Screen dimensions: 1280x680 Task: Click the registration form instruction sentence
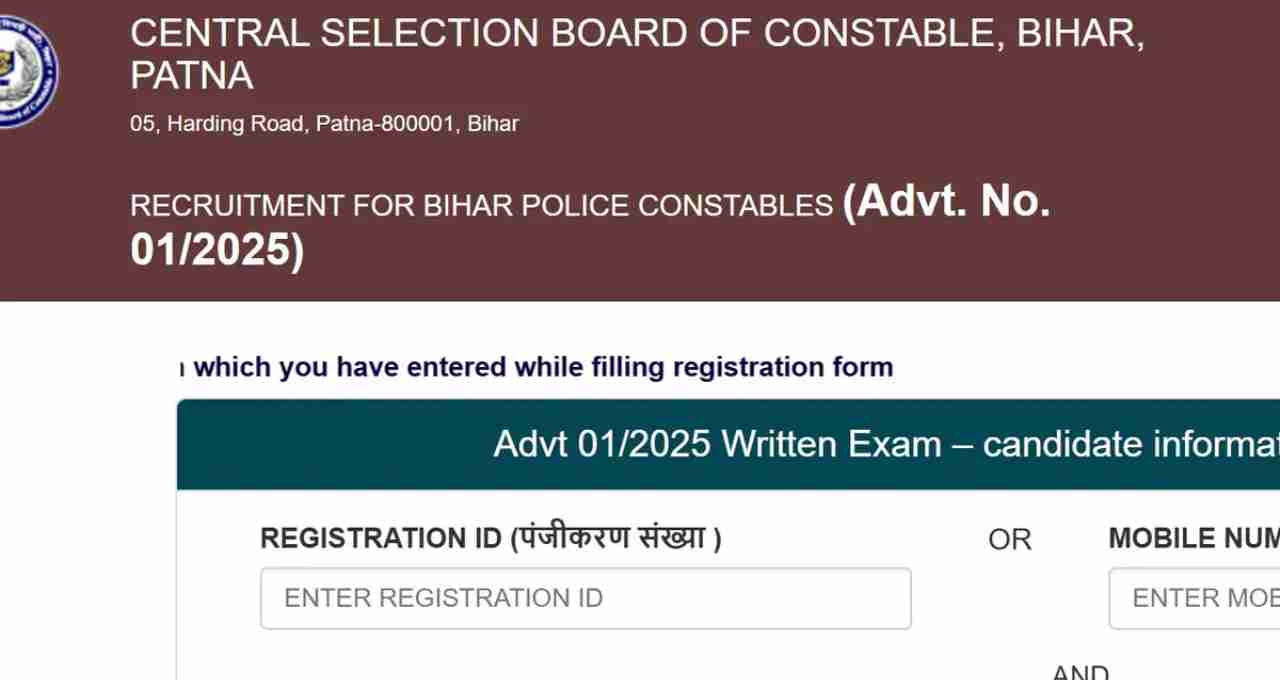point(536,367)
